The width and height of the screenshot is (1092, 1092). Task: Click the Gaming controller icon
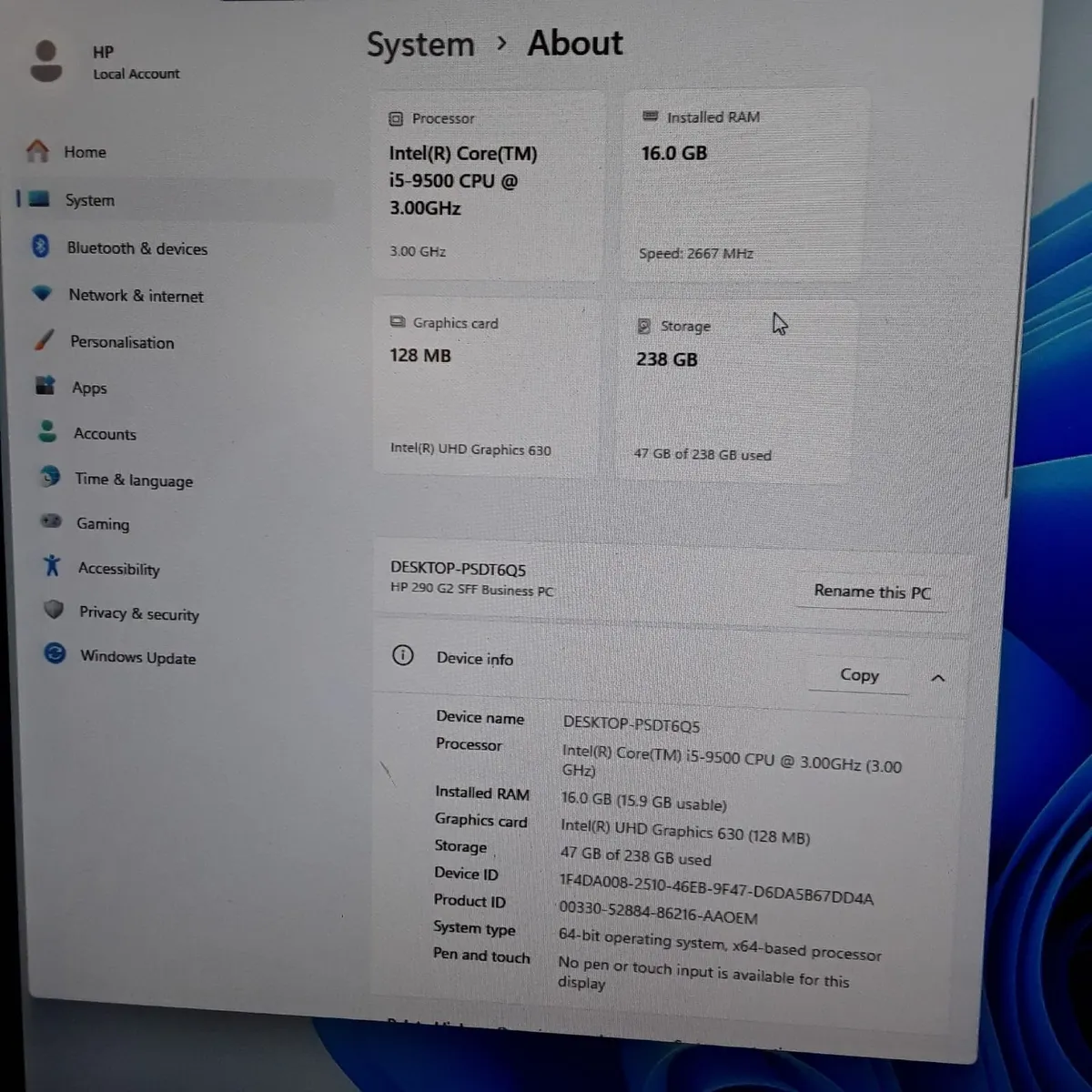click(x=51, y=521)
